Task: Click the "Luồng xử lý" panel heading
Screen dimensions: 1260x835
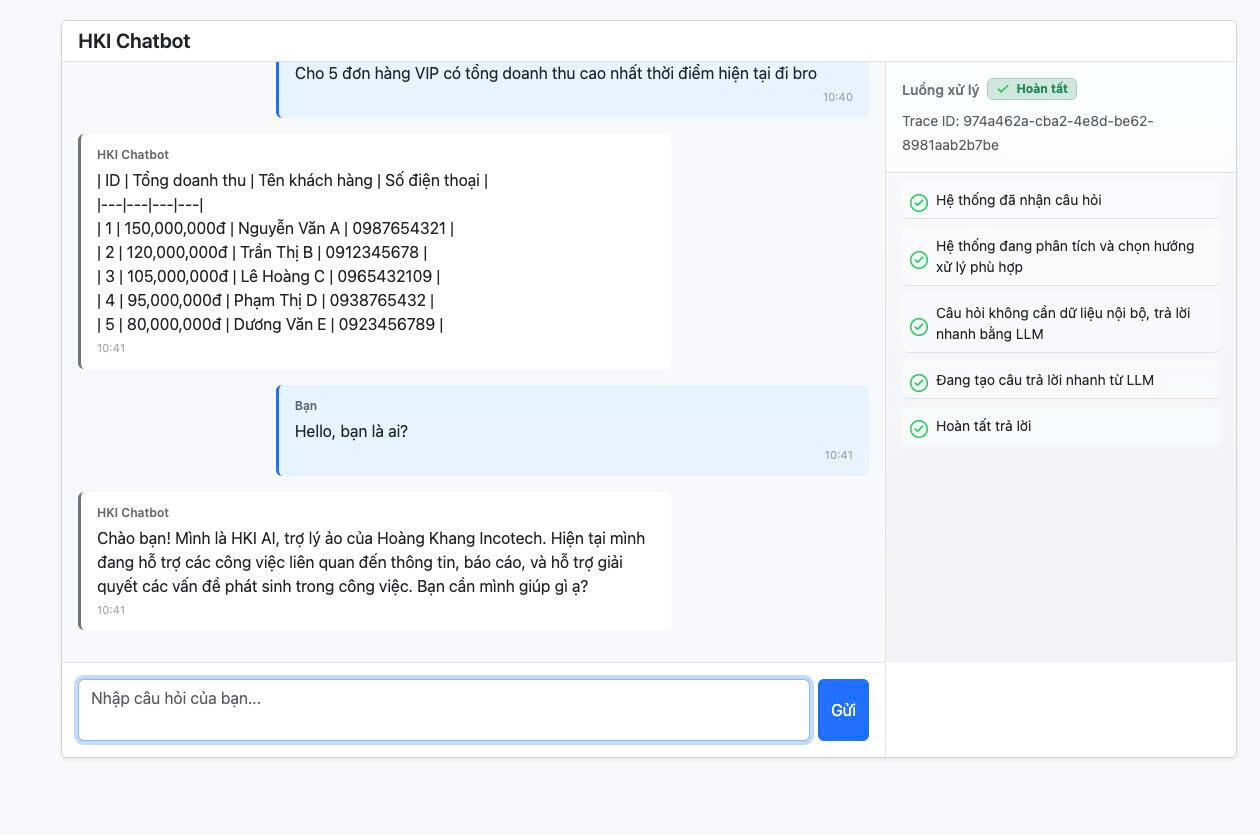Action: pyautogui.click(x=940, y=89)
